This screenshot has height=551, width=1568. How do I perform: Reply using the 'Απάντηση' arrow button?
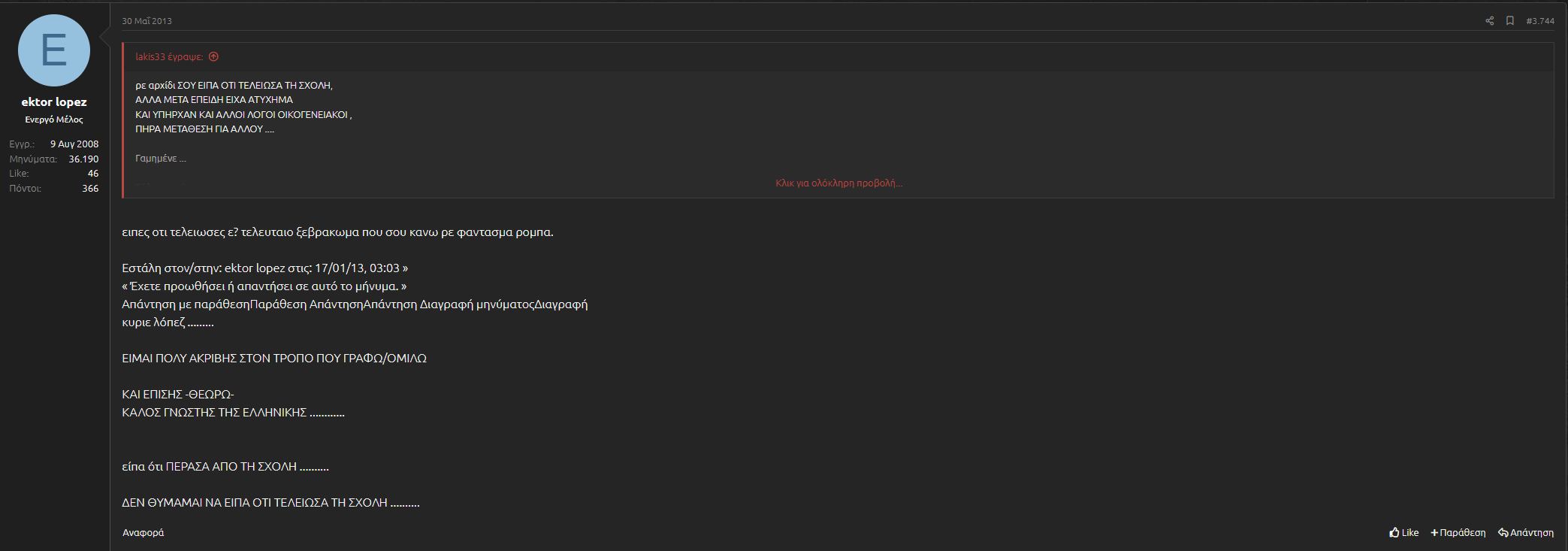1525,532
